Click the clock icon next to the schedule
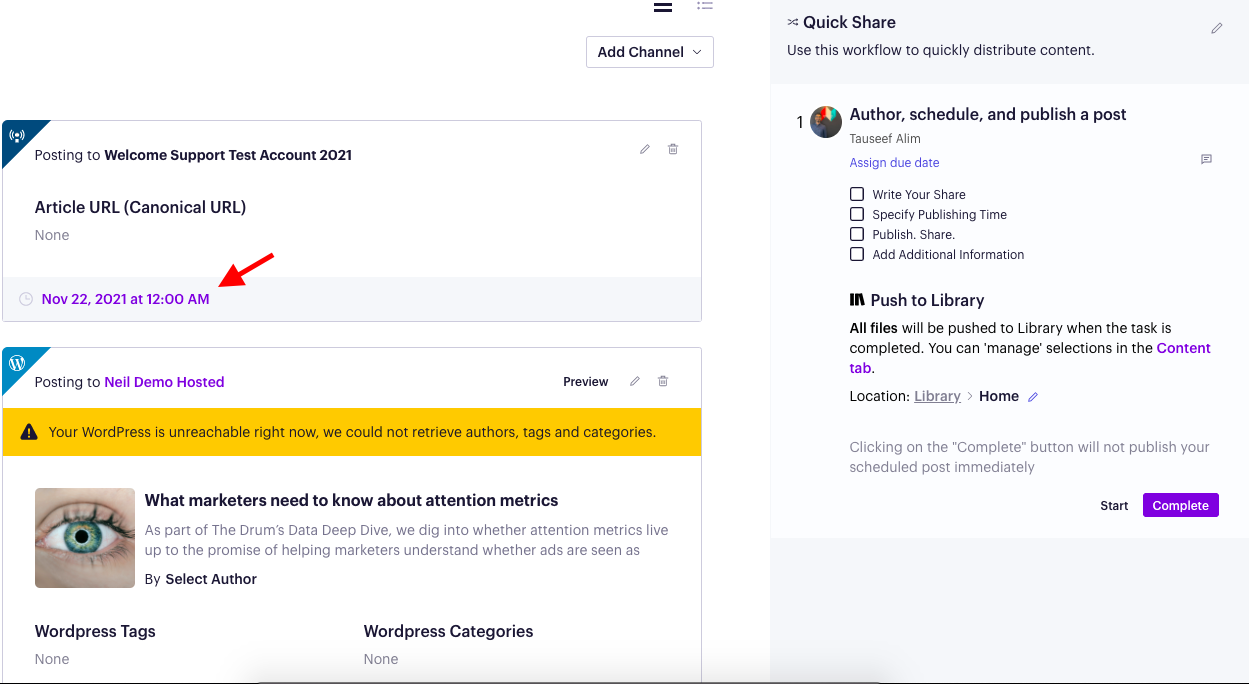This screenshot has width=1249, height=684. (26, 298)
